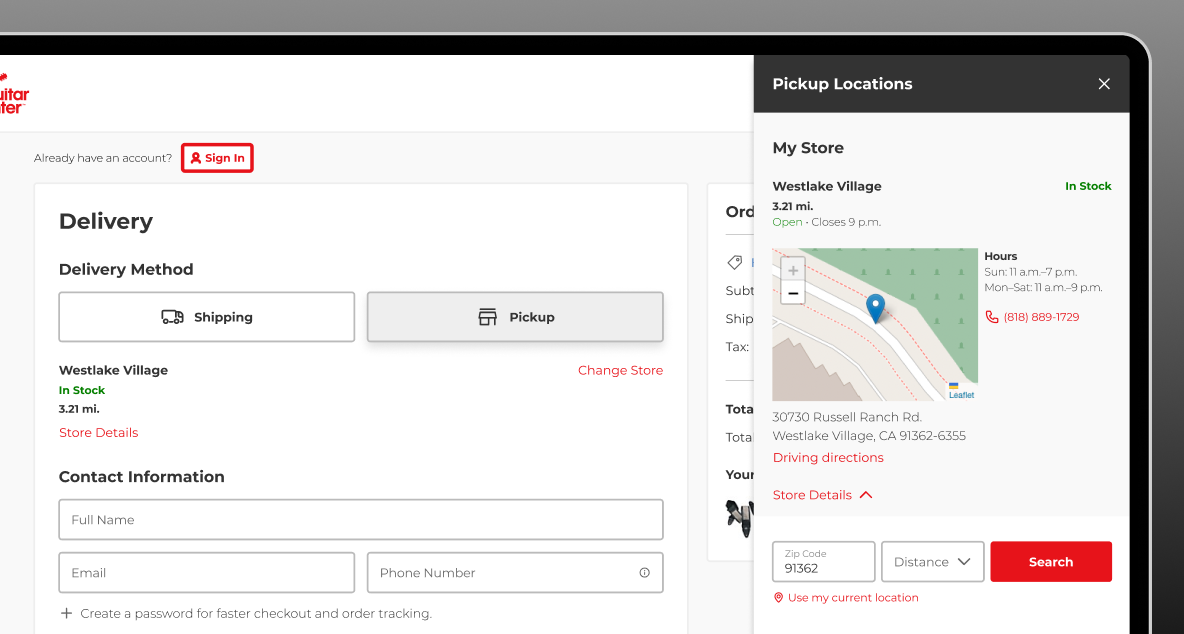1184x634 pixels.
Task: Open the Distance dropdown
Action: (x=932, y=562)
